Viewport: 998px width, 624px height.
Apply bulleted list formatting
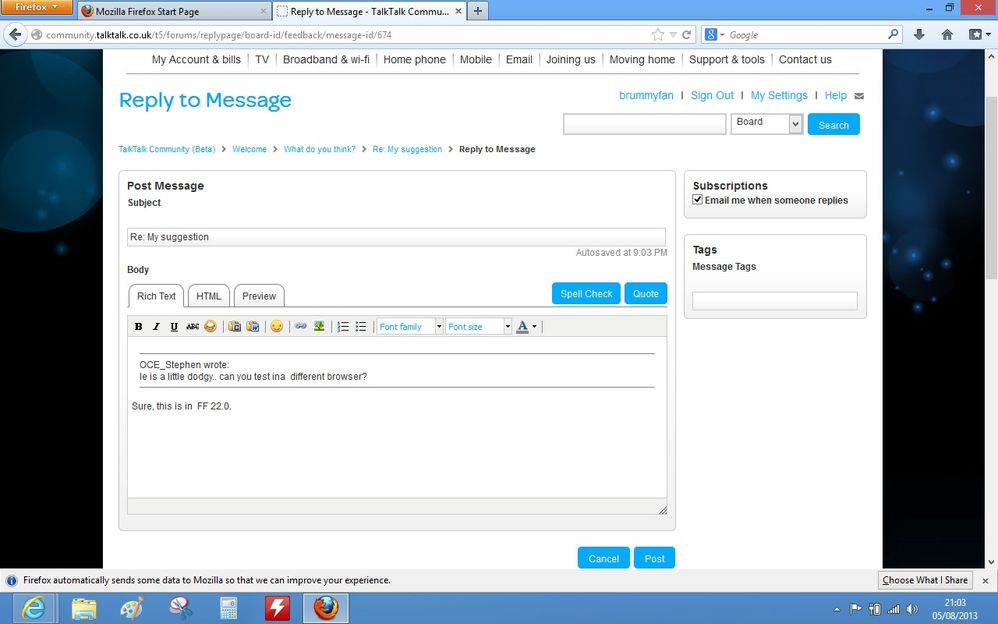tap(361, 327)
